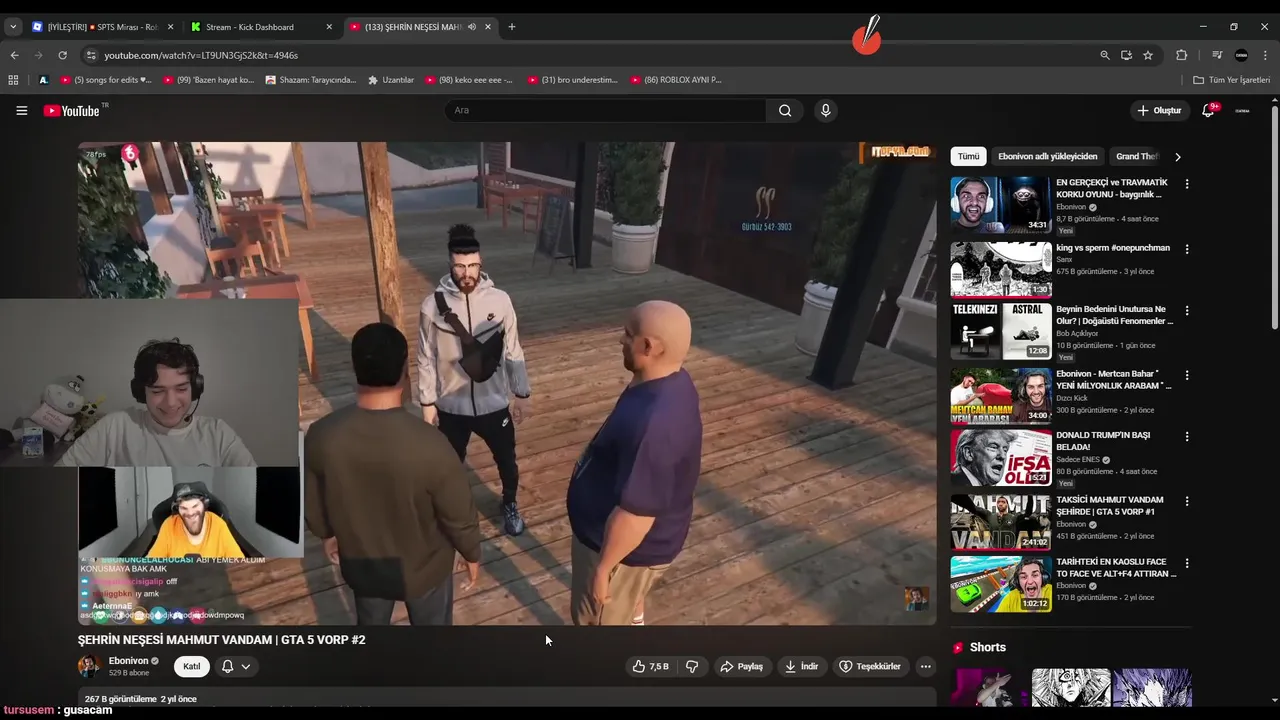This screenshot has height=720, width=1280.
Task: Open options for Mertcan Bahar video
Action: coord(1187,375)
